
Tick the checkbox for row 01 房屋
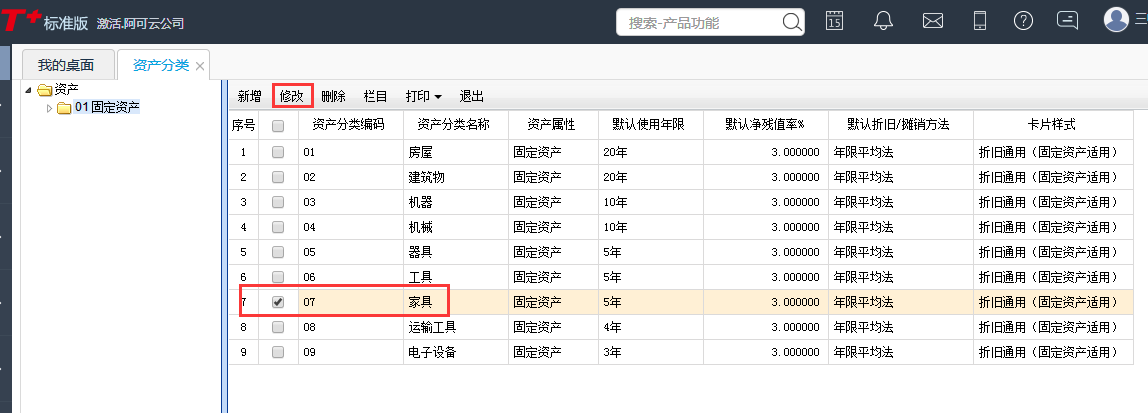click(278, 152)
